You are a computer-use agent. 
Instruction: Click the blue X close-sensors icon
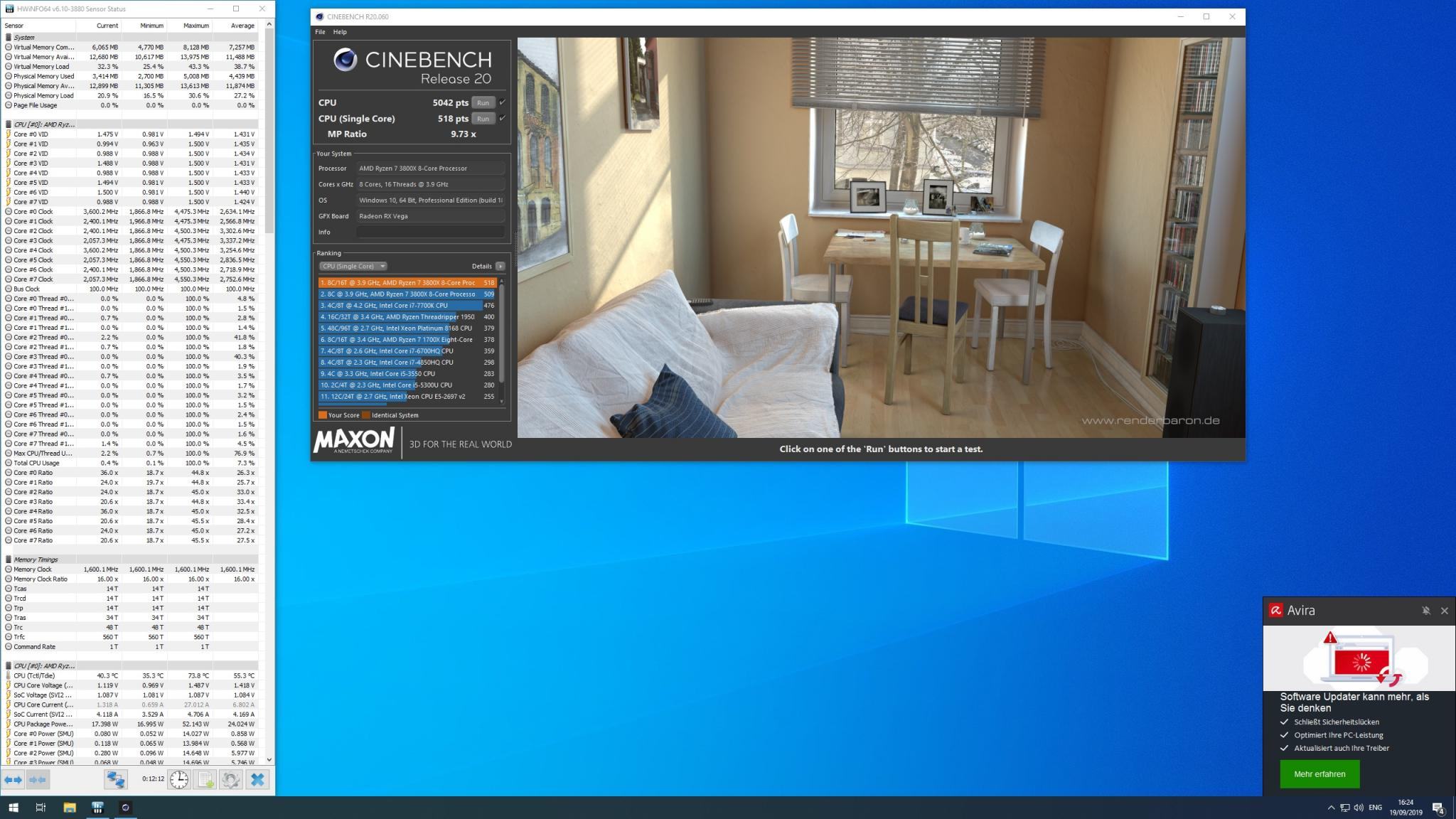tap(257, 779)
